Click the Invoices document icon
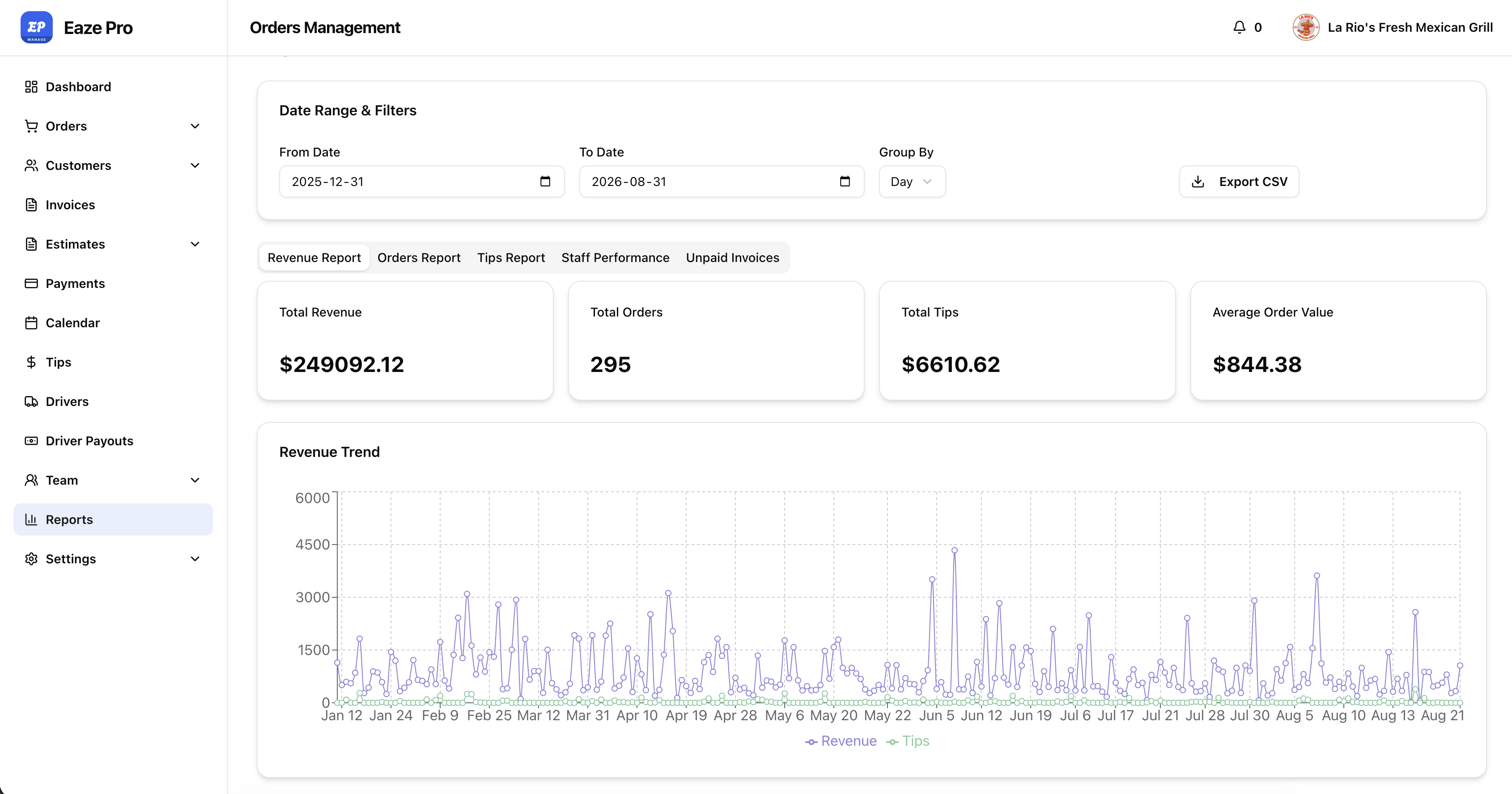1512x794 pixels. [x=31, y=205]
